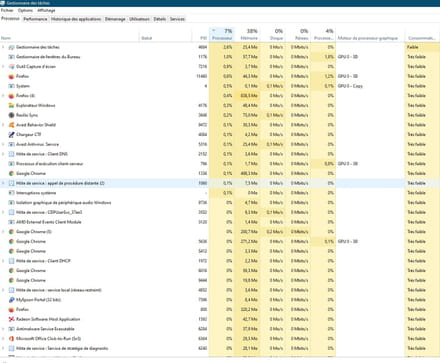Switch to the Démarrage tab
This screenshot has width=440, height=363.
coord(115,19)
